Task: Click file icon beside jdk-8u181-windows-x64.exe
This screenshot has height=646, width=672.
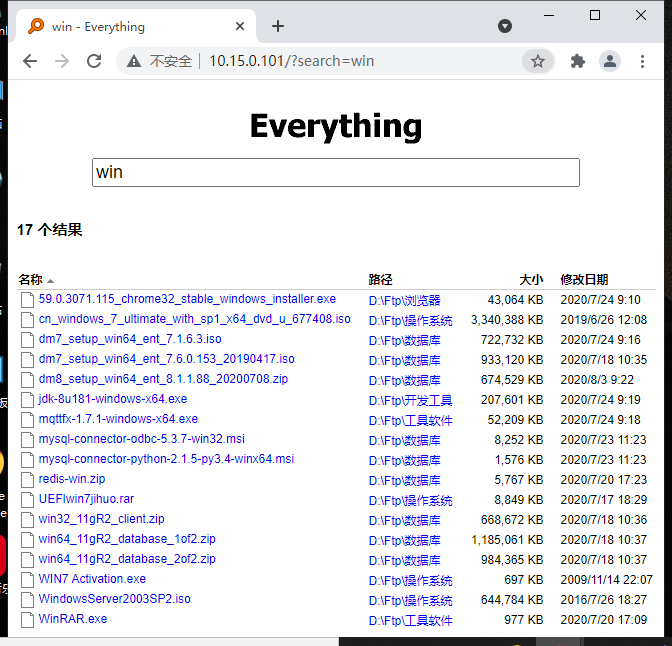Action: [x=27, y=400]
